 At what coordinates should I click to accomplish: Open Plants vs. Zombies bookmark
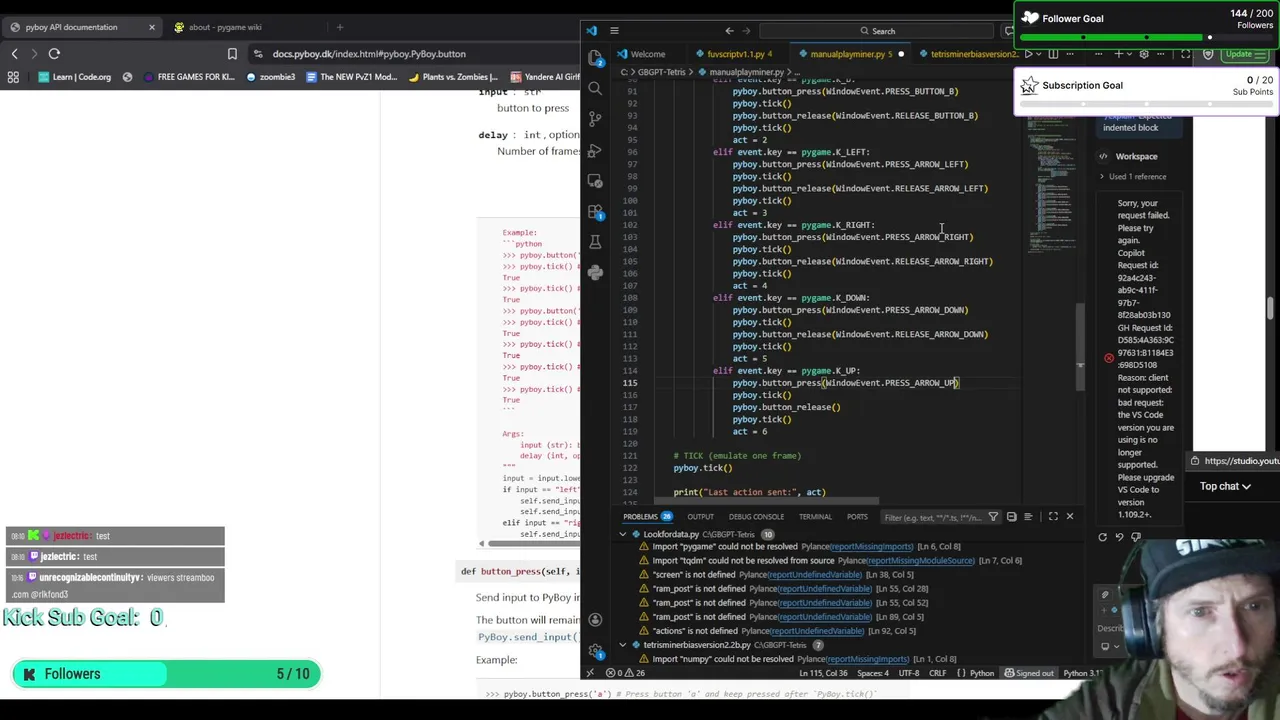[x=453, y=77]
